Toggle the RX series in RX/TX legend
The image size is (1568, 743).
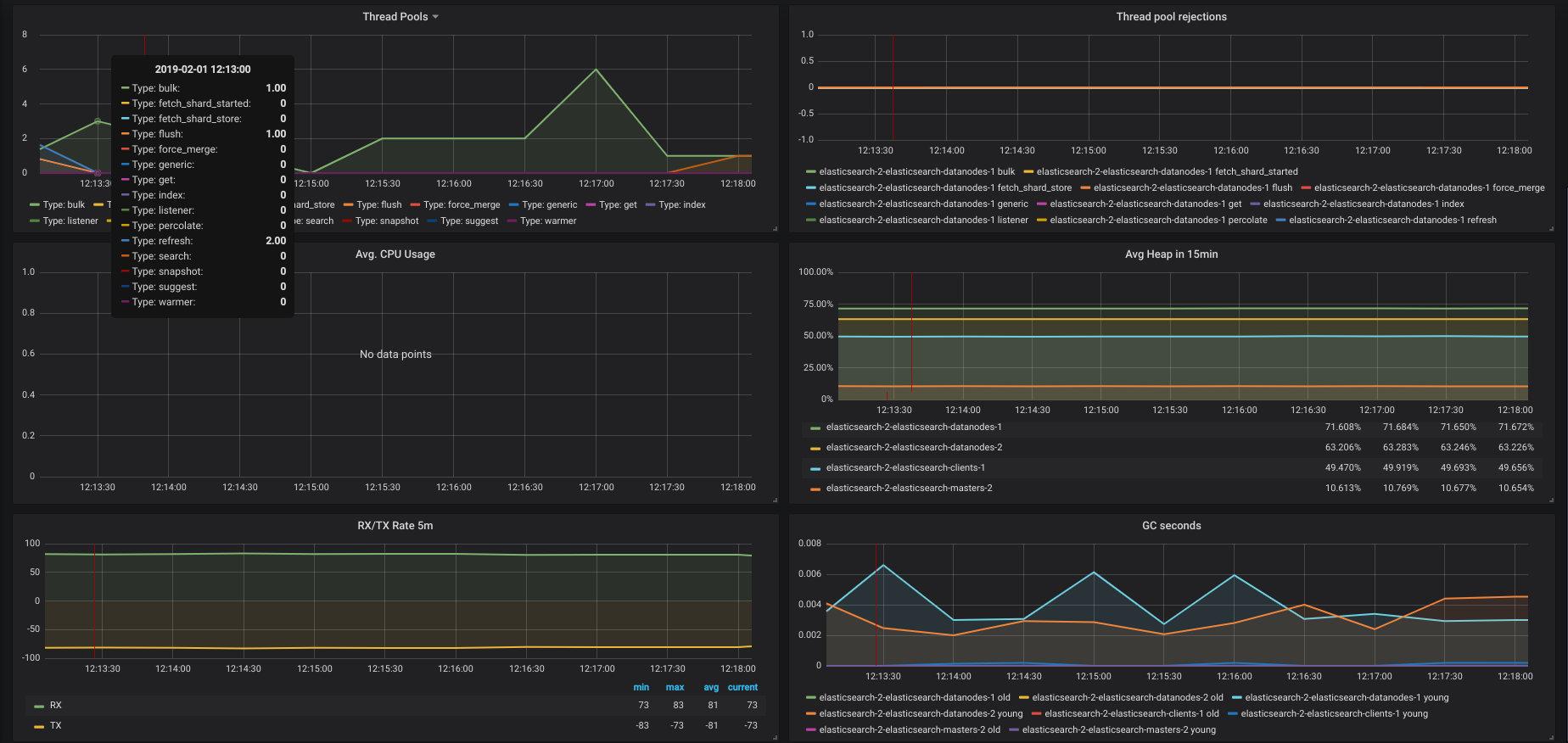pos(55,705)
